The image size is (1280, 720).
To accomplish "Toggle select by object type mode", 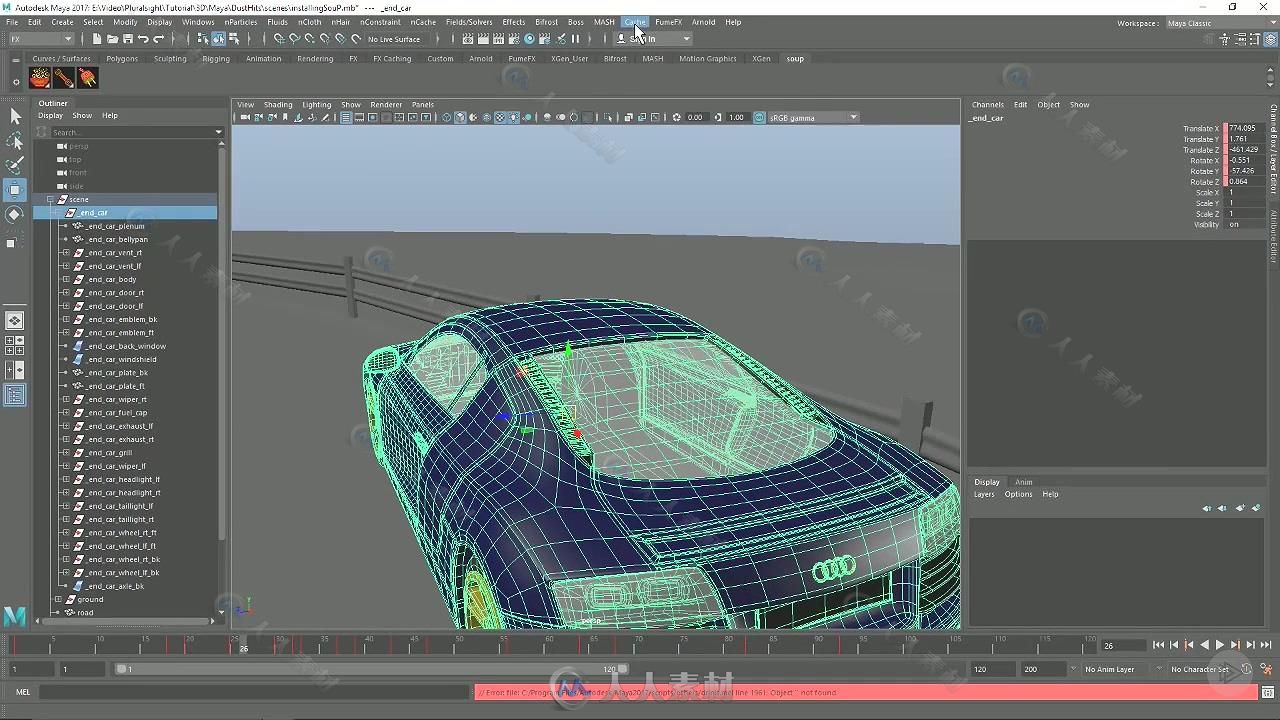I will (218, 39).
